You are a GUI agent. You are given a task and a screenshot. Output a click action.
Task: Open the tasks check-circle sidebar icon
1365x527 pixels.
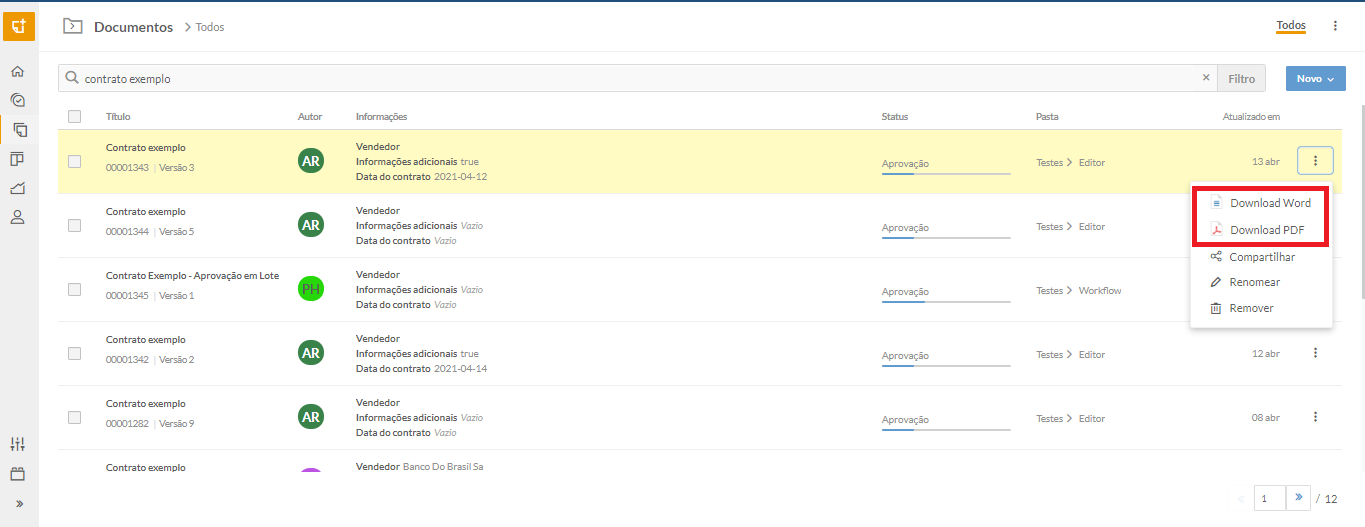click(17, 100)
